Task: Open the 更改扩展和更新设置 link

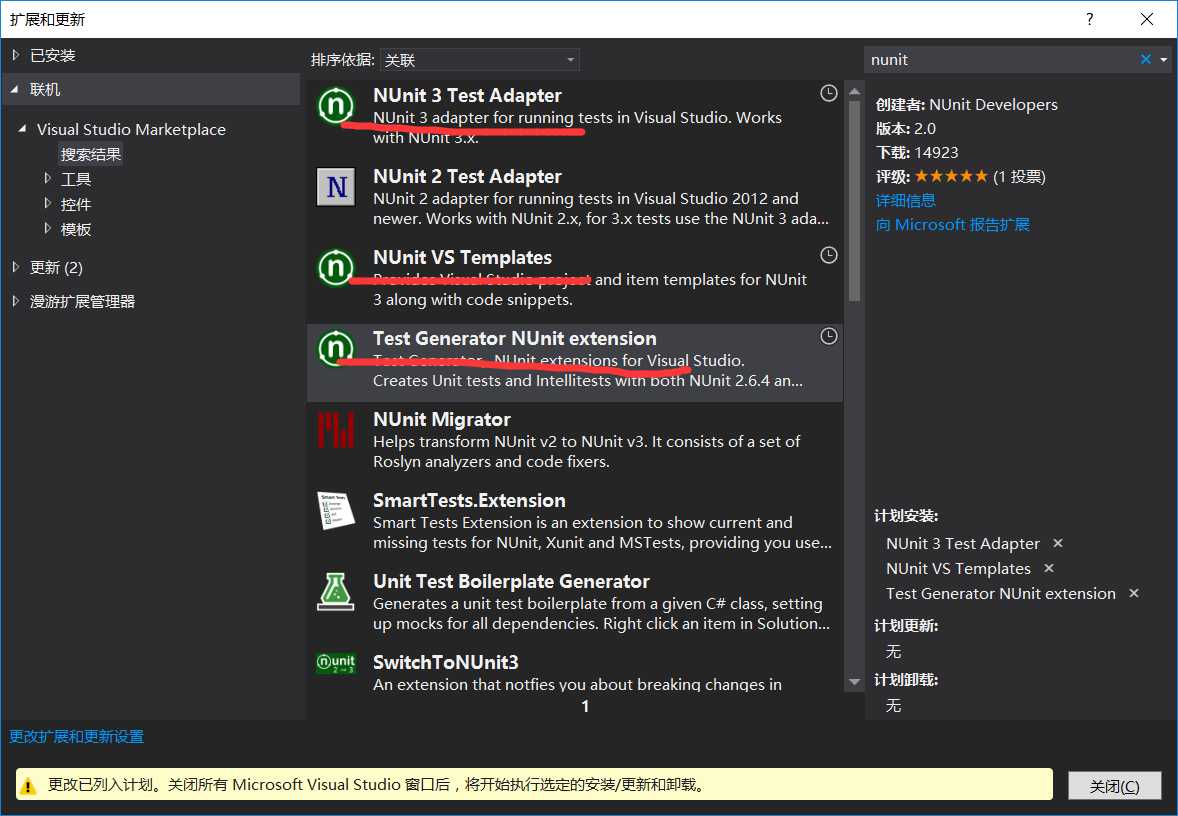Action: (x=77, y=736)
